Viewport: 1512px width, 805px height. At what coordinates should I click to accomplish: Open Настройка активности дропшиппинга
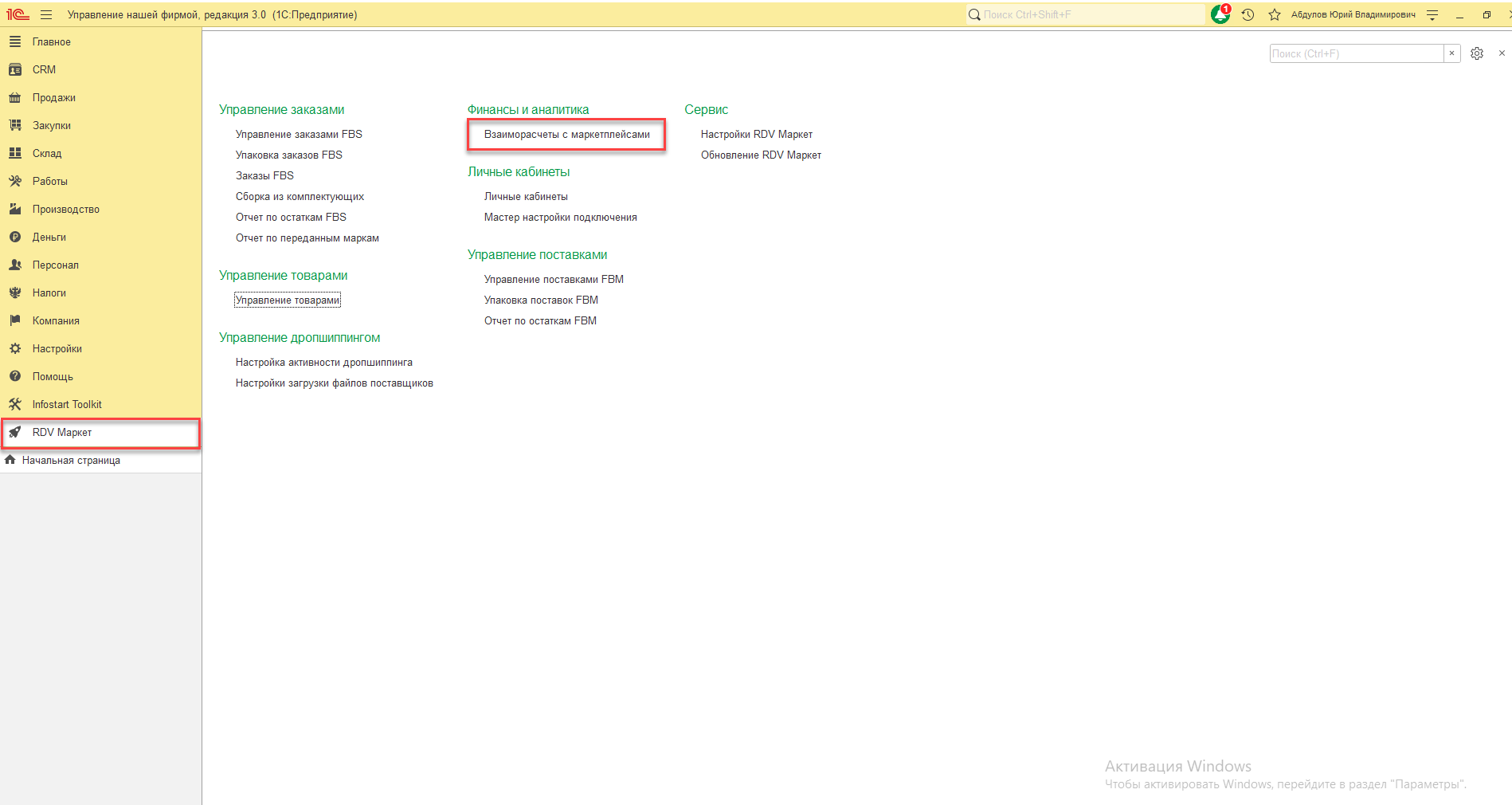324,362
